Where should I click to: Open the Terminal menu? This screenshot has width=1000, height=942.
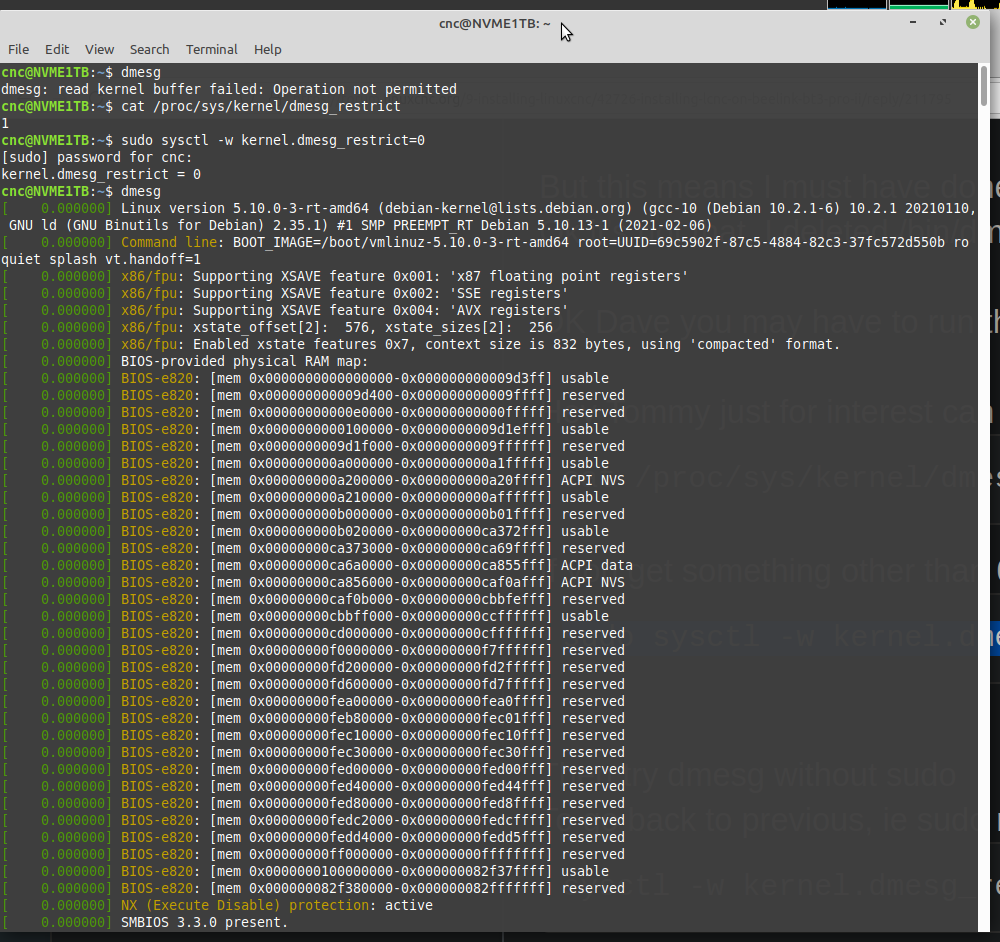coord(212,49)
